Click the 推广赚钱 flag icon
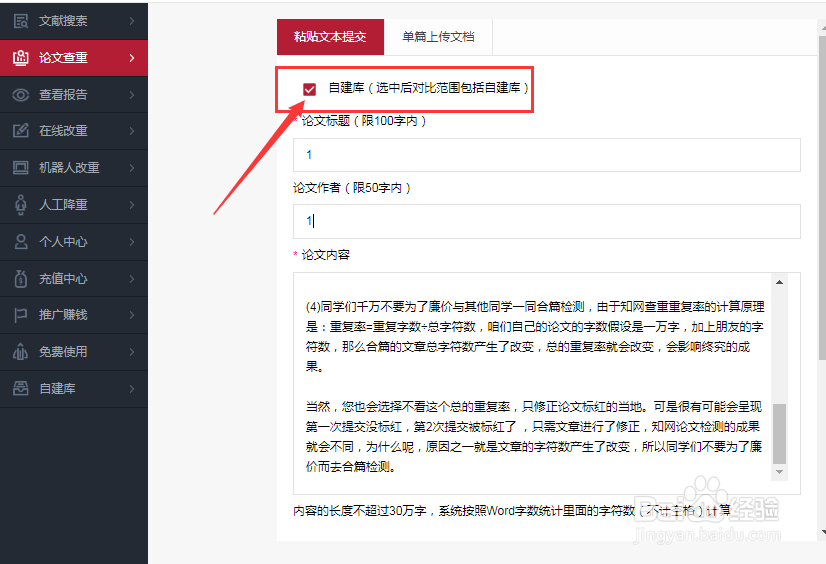 click(x=21, y=315)
